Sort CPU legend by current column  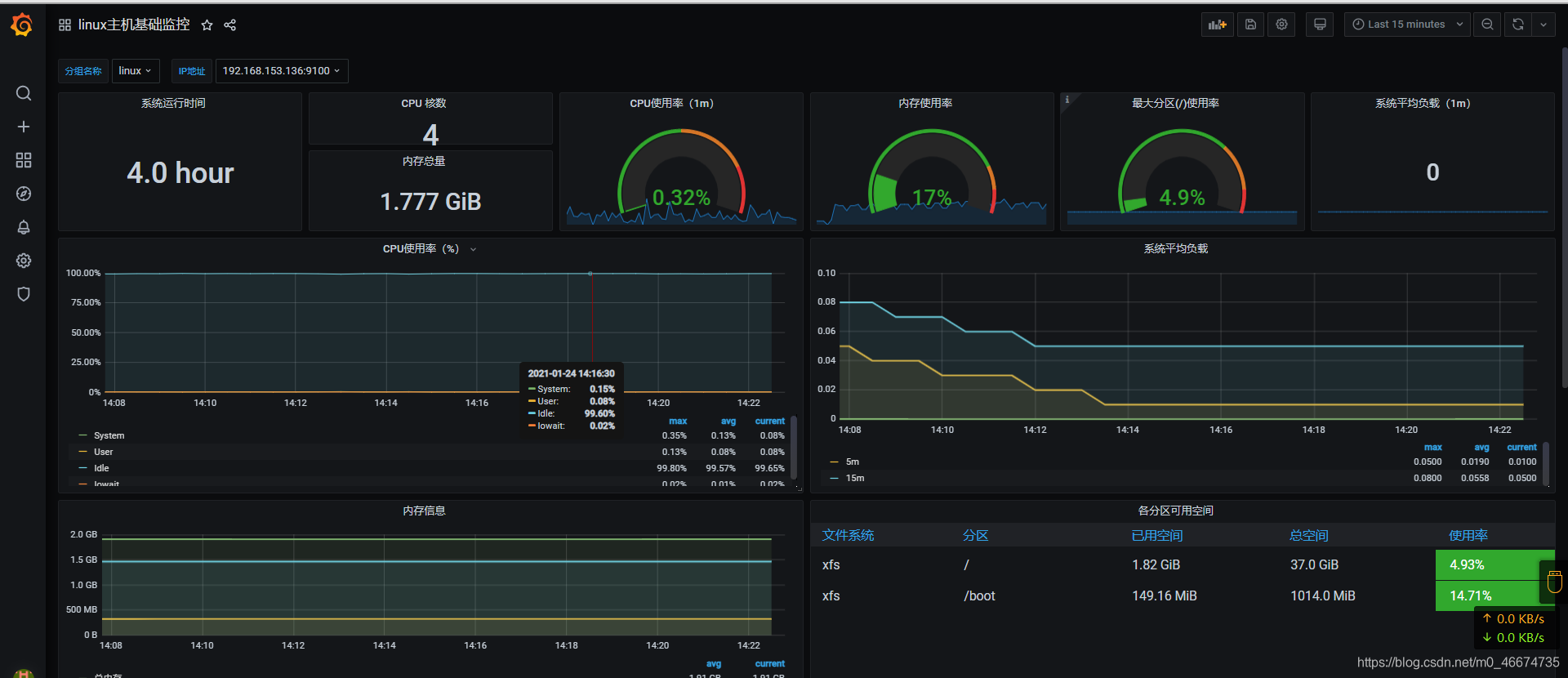pyautogui.click(x=770, y=422)
